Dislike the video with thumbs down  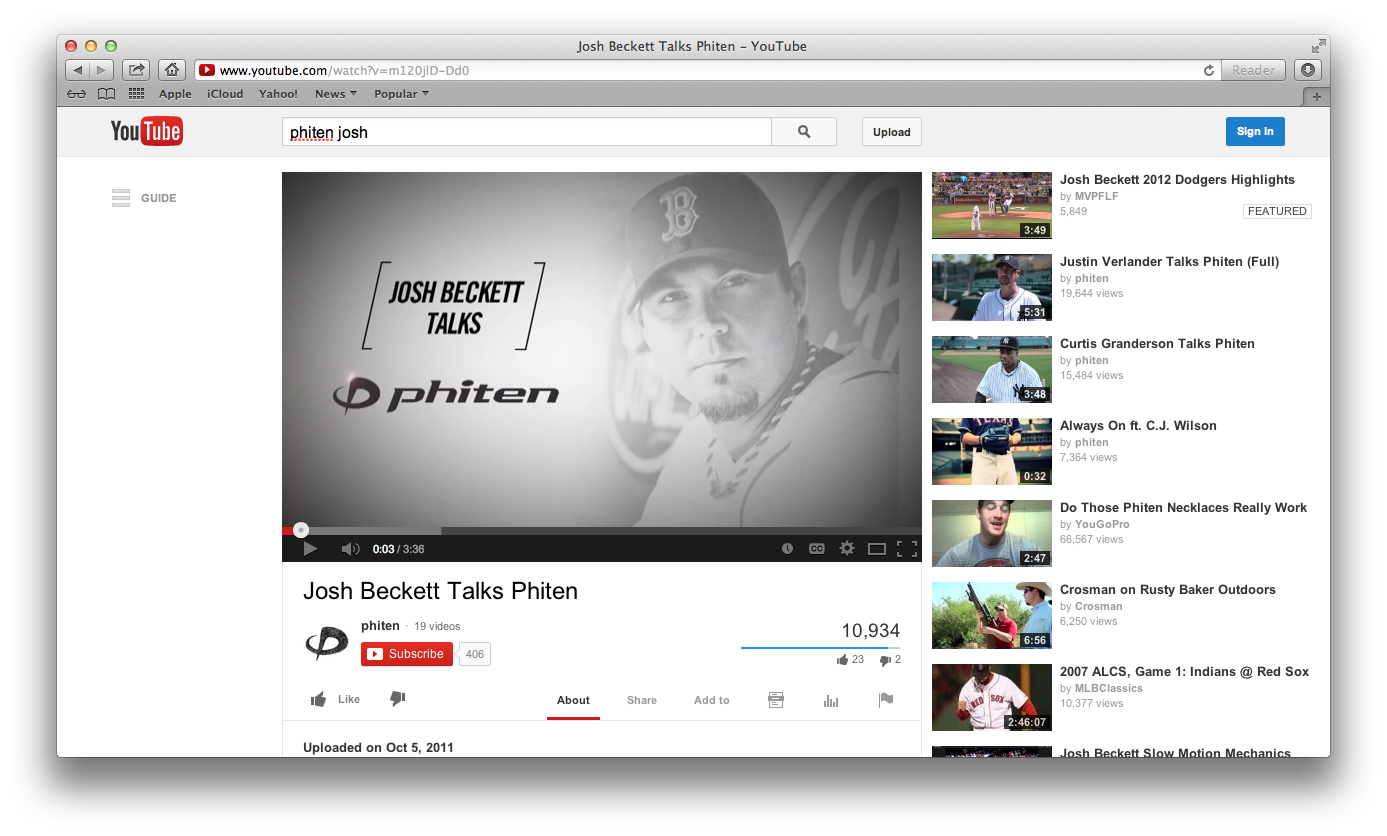coord(397,699)
